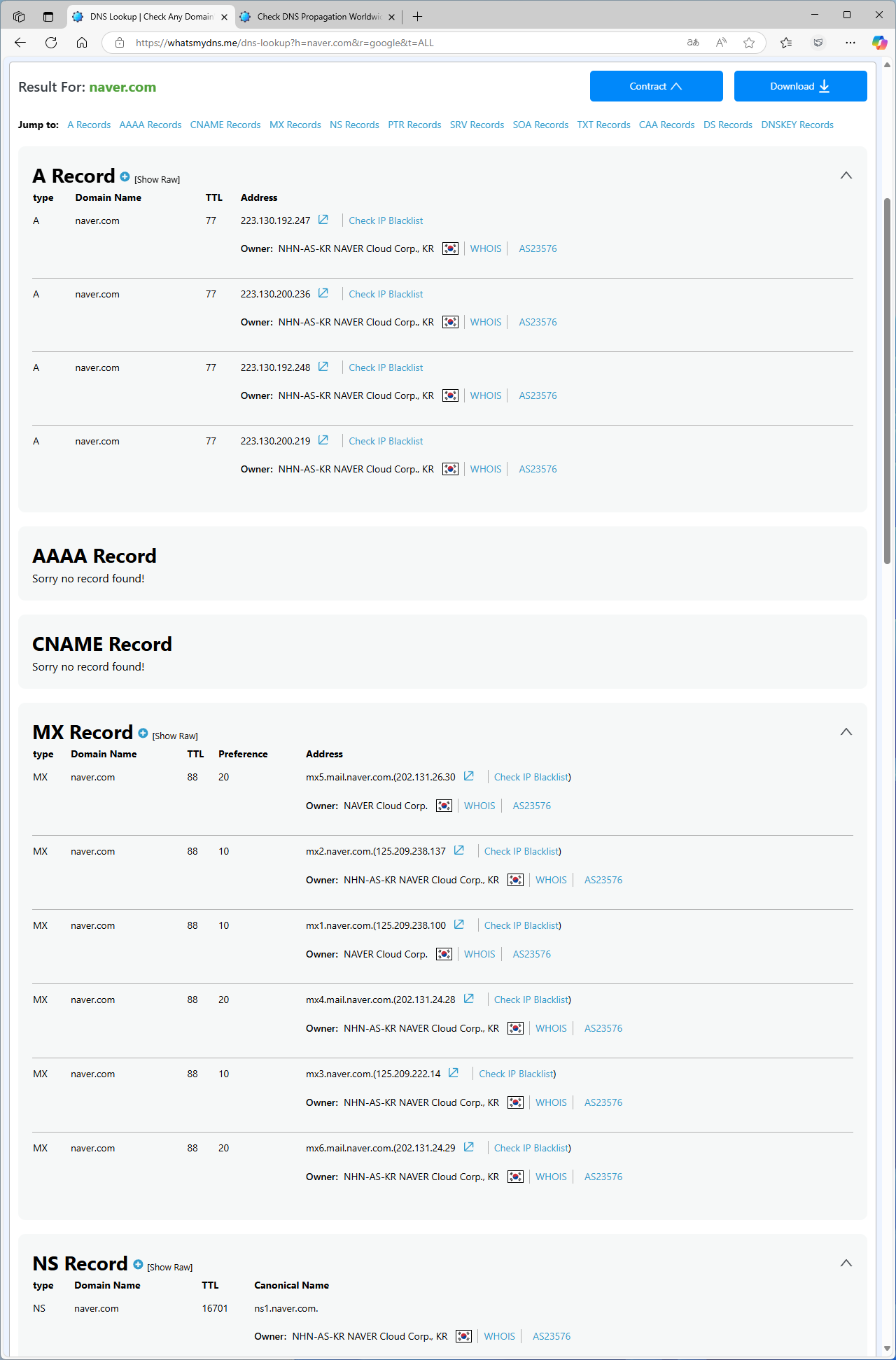Toggle Show Raw for A Record
Screen dimensions: 896x1360
click(x=157, y=180)
